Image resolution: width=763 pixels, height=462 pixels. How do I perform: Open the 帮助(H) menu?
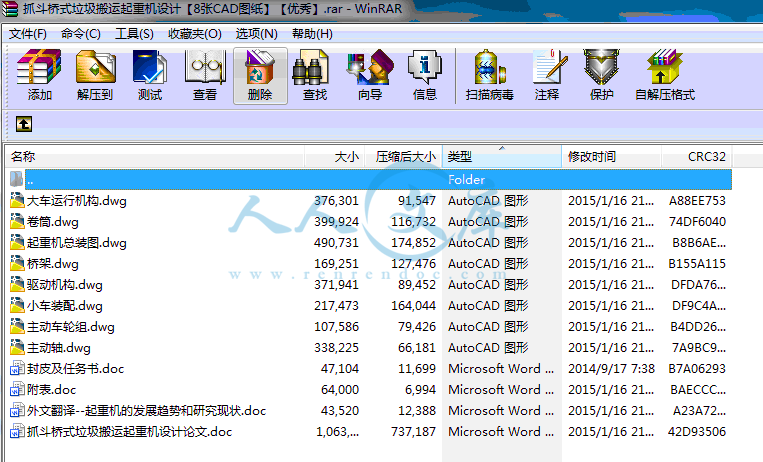pos(312,34)
